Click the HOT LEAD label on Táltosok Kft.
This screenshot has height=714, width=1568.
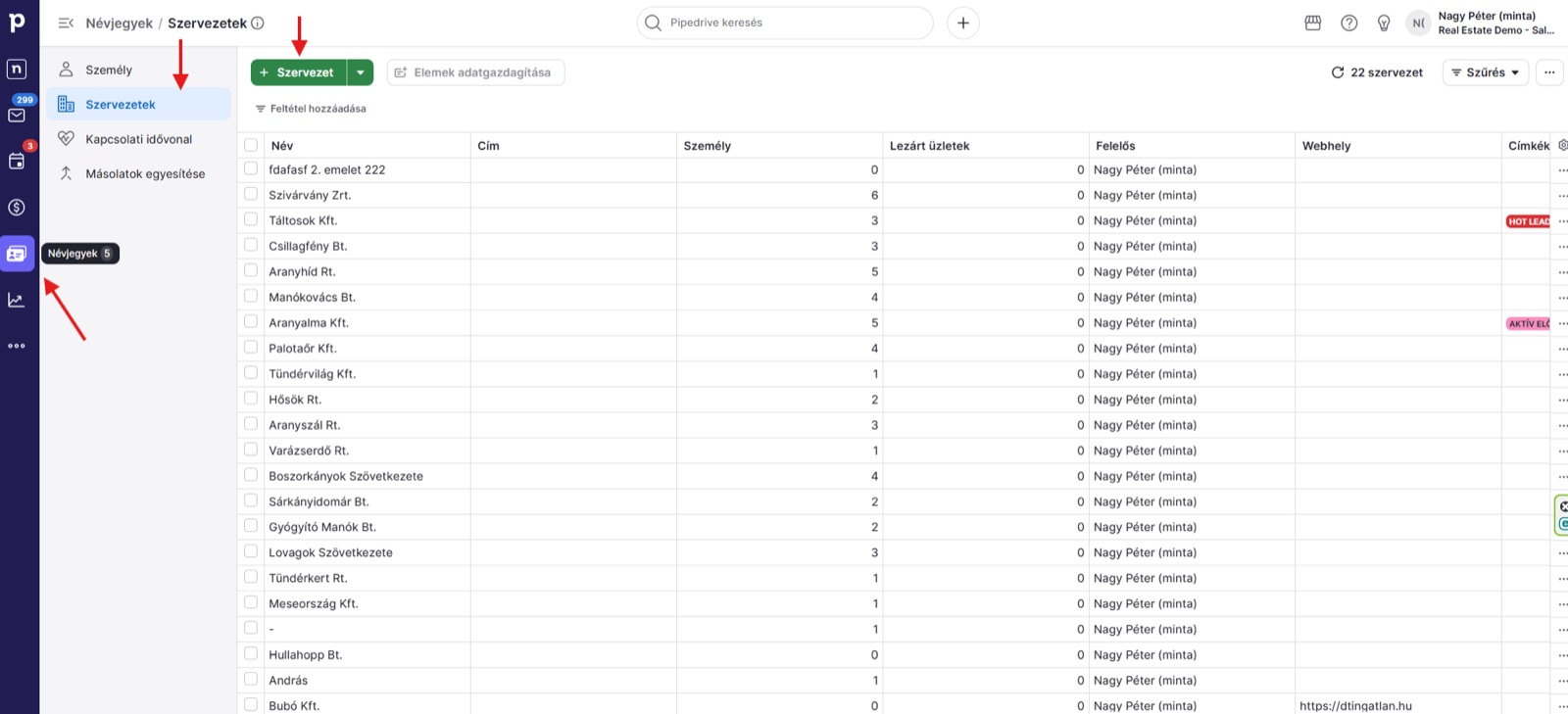[x=1528, y=221]
